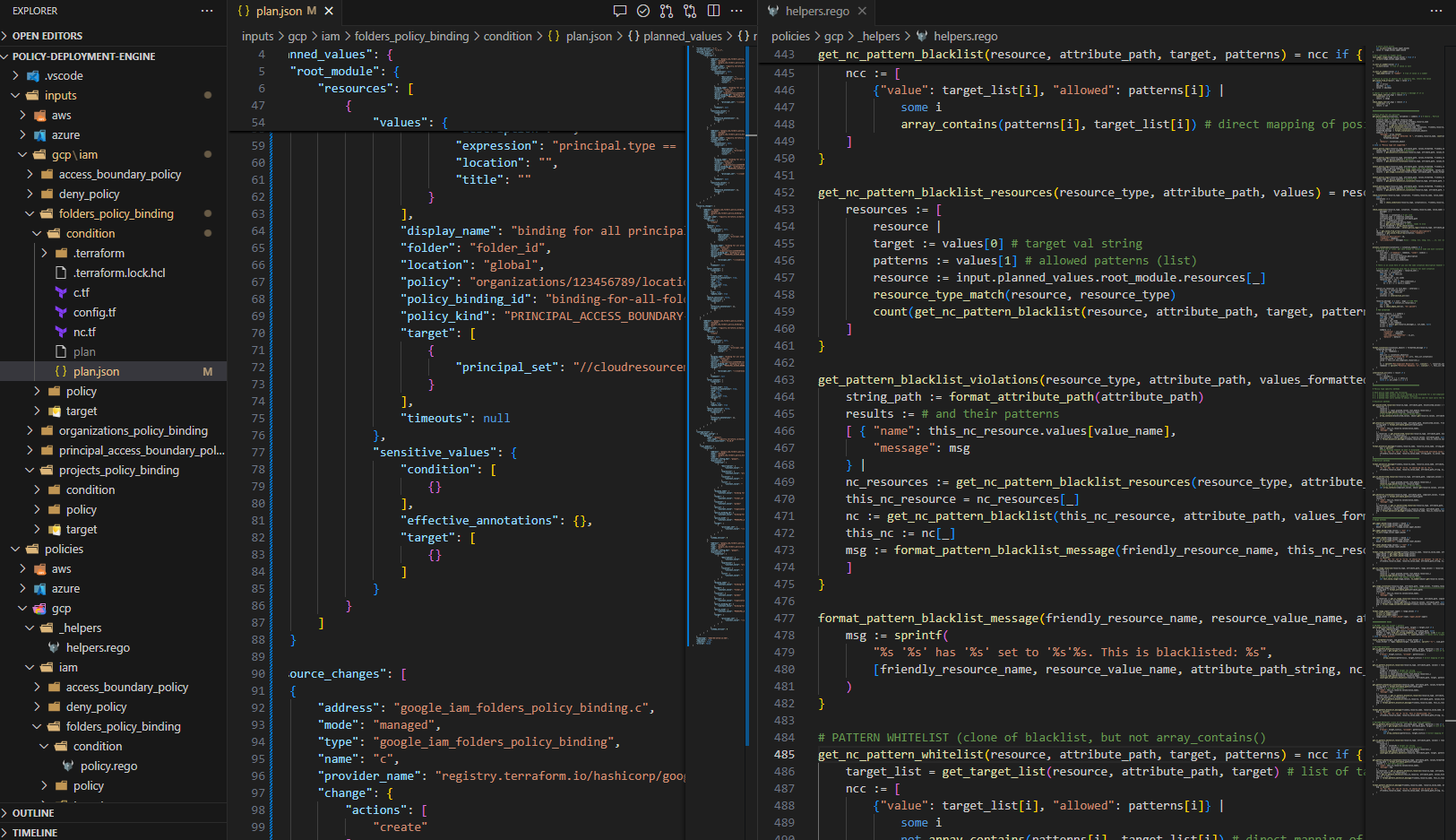
Task: Expand the TIMELINE panel
Action: pos(35,832)
